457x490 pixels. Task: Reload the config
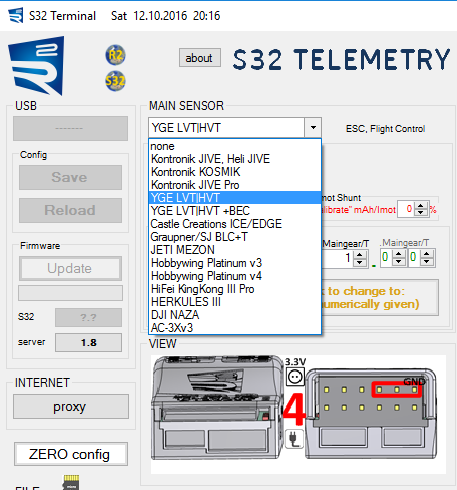70,210
